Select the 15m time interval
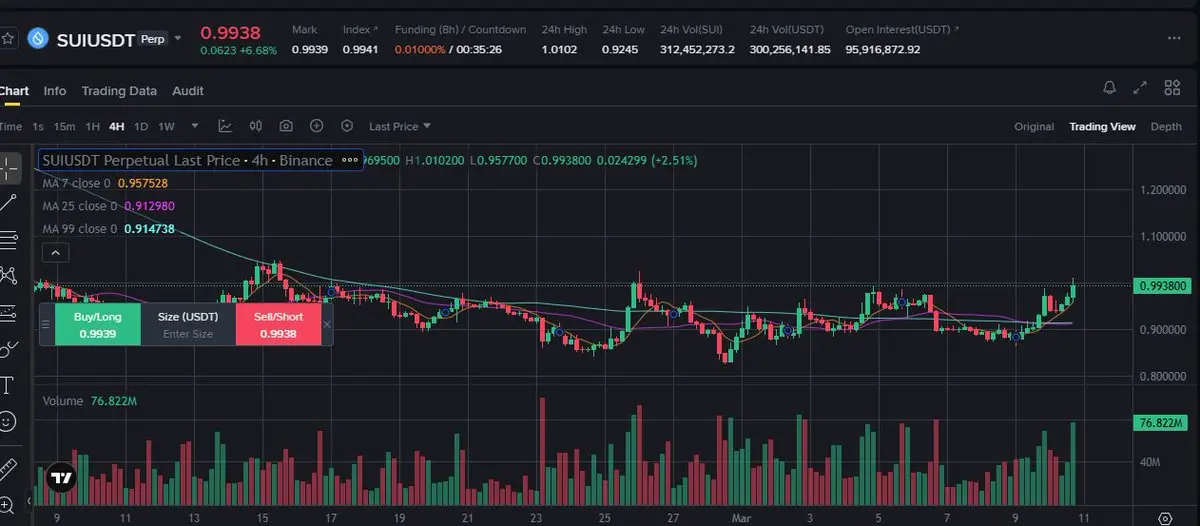Image resolution: width=1200 pixels, height=526 pixels. [64, 126]
